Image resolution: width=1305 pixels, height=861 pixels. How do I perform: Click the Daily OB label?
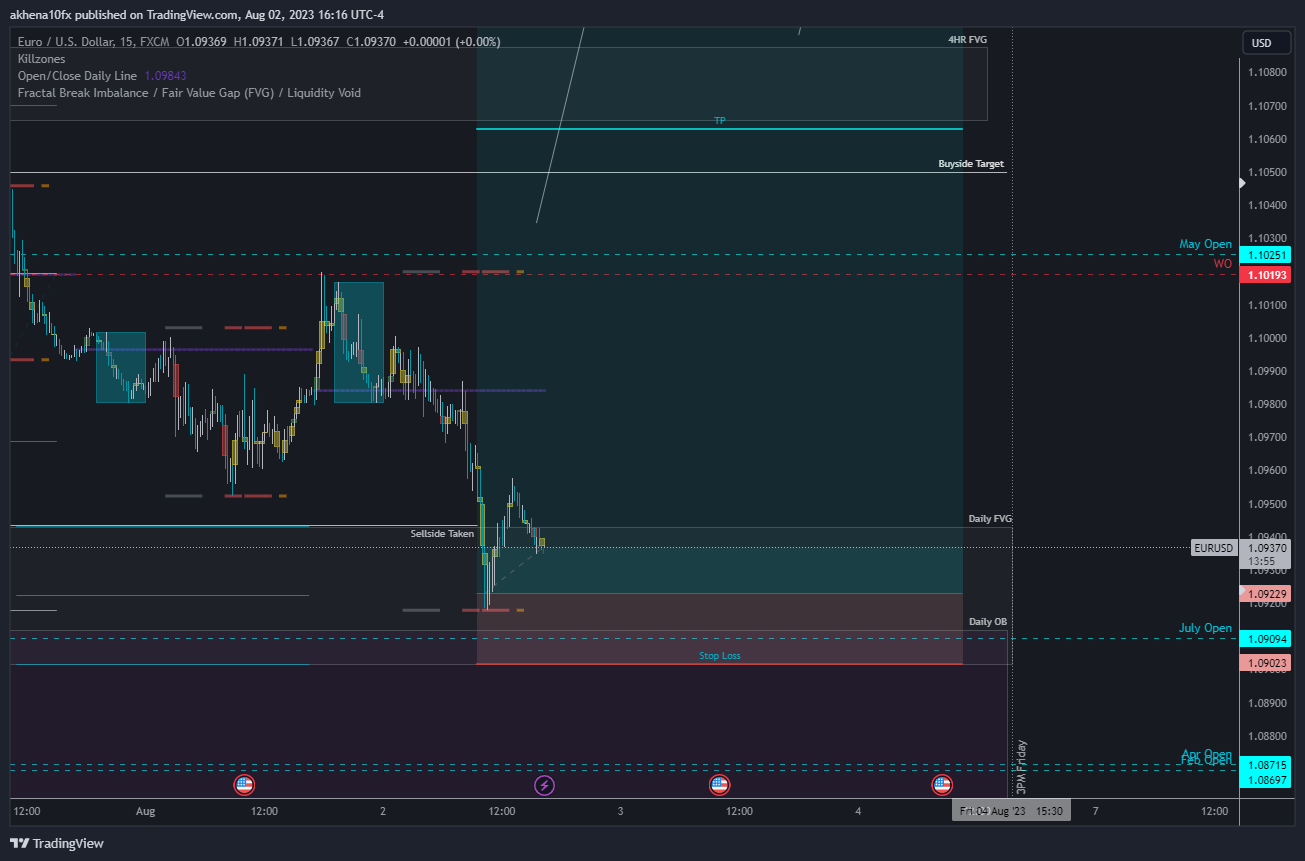988,622
